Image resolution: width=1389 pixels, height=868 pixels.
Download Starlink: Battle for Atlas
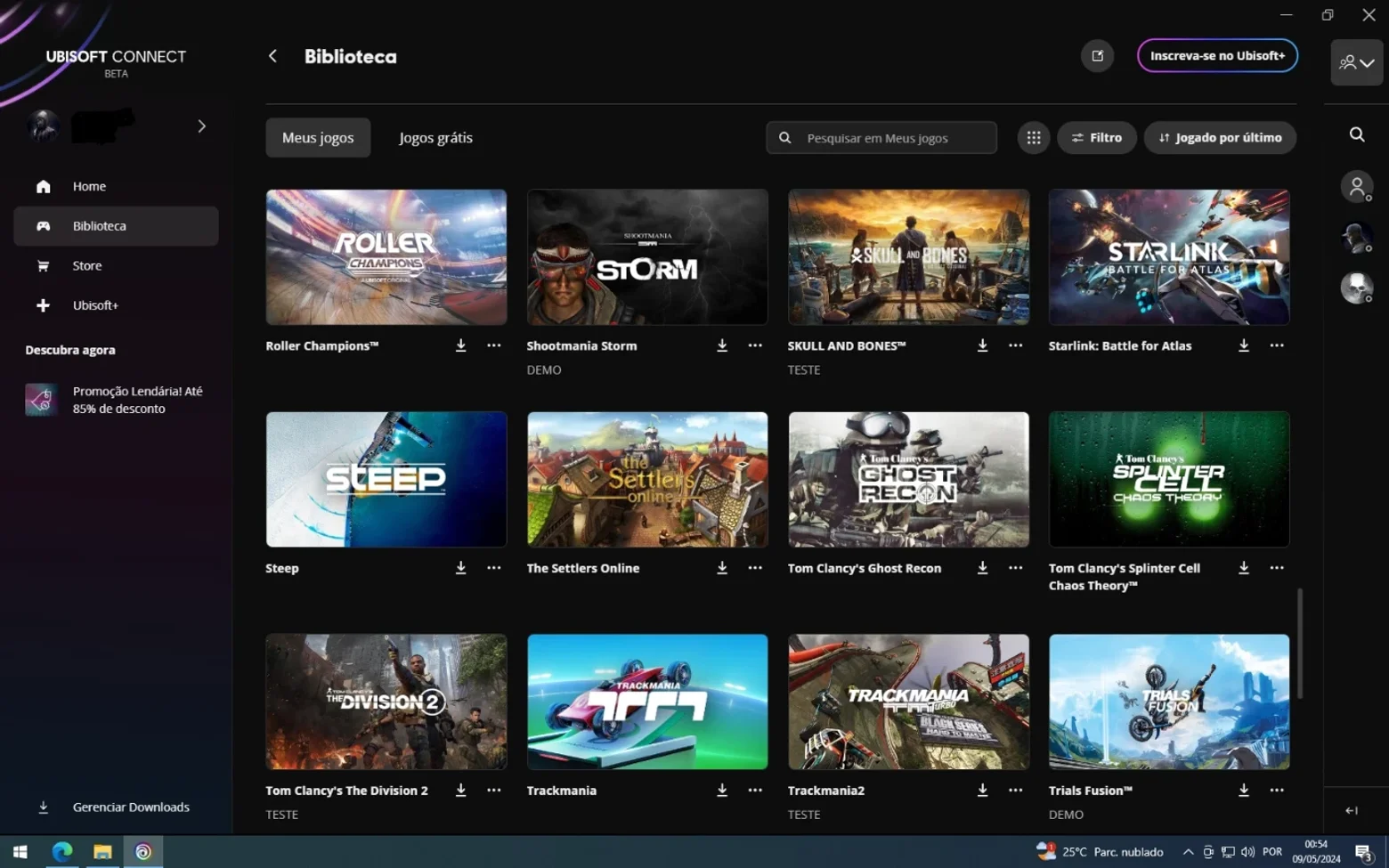coord(1244,345)
